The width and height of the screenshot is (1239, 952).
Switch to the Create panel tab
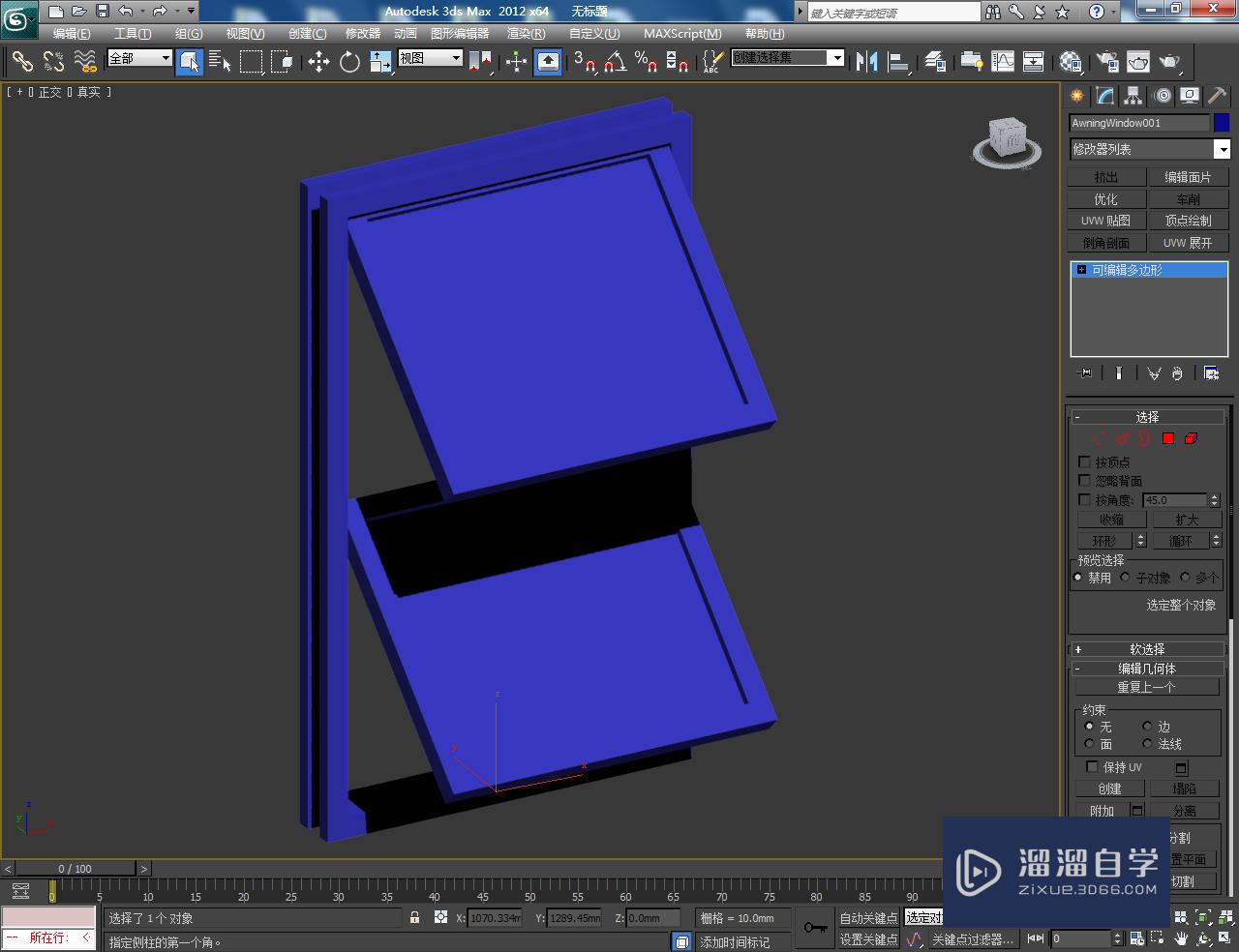(1077, 96)
